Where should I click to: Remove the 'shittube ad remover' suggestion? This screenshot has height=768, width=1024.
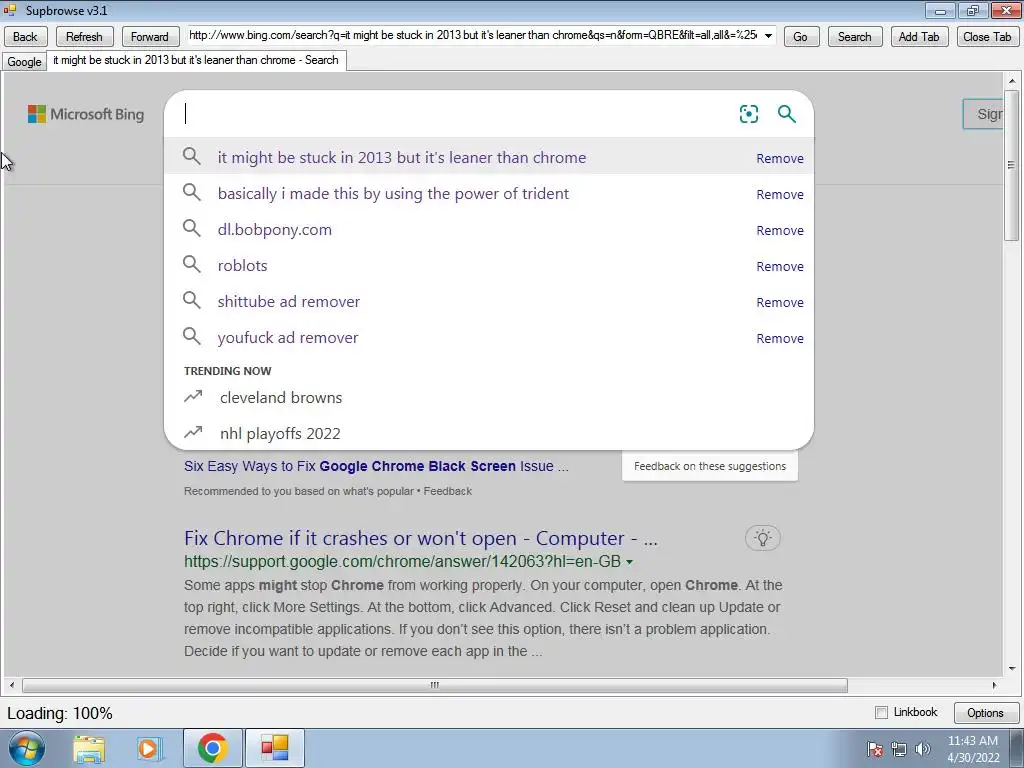(780, 302)
